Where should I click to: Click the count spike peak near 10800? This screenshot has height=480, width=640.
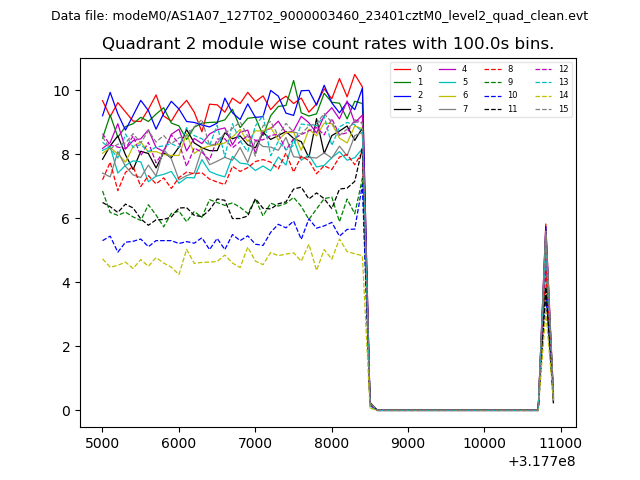[x=545, y=226]
